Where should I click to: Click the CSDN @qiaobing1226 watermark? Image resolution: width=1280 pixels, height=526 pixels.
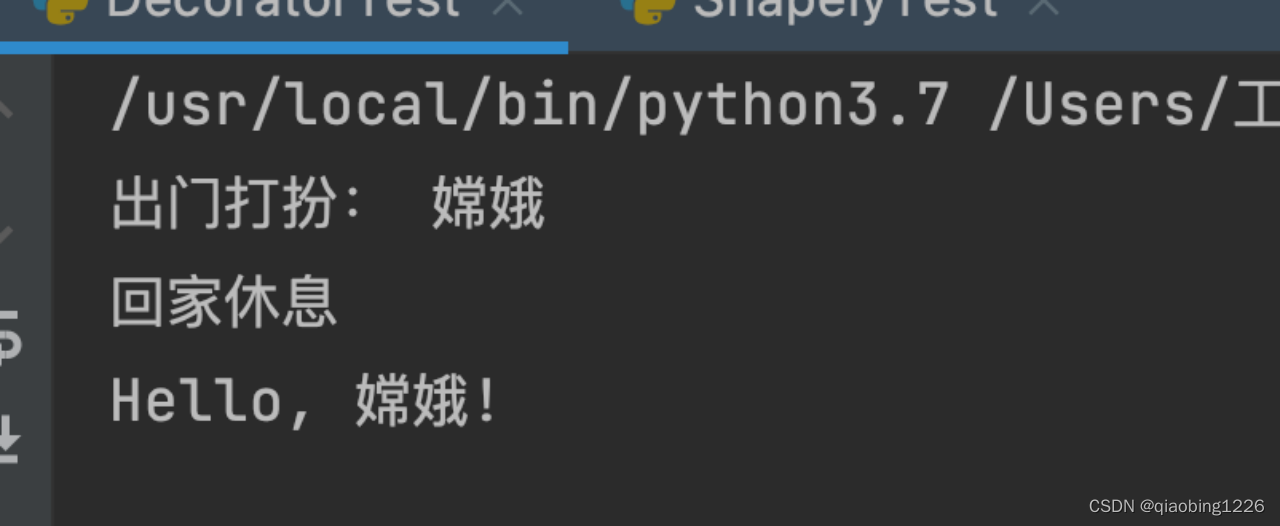pyautogui.click(x=1176, y=506)
